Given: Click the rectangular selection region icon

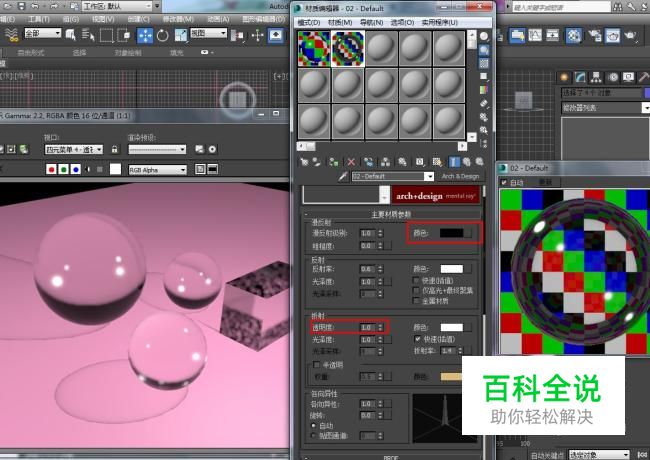Looking at the screenshot, I should pos(107,36).
